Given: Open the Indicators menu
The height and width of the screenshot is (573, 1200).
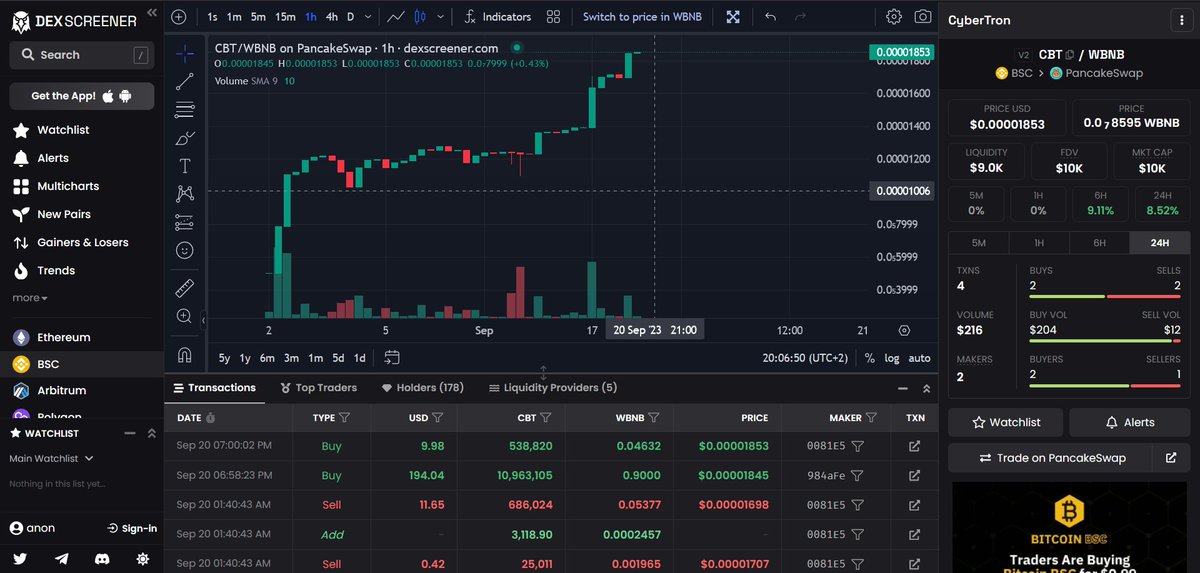Looking at the screenshot, I should coord(497,17).
